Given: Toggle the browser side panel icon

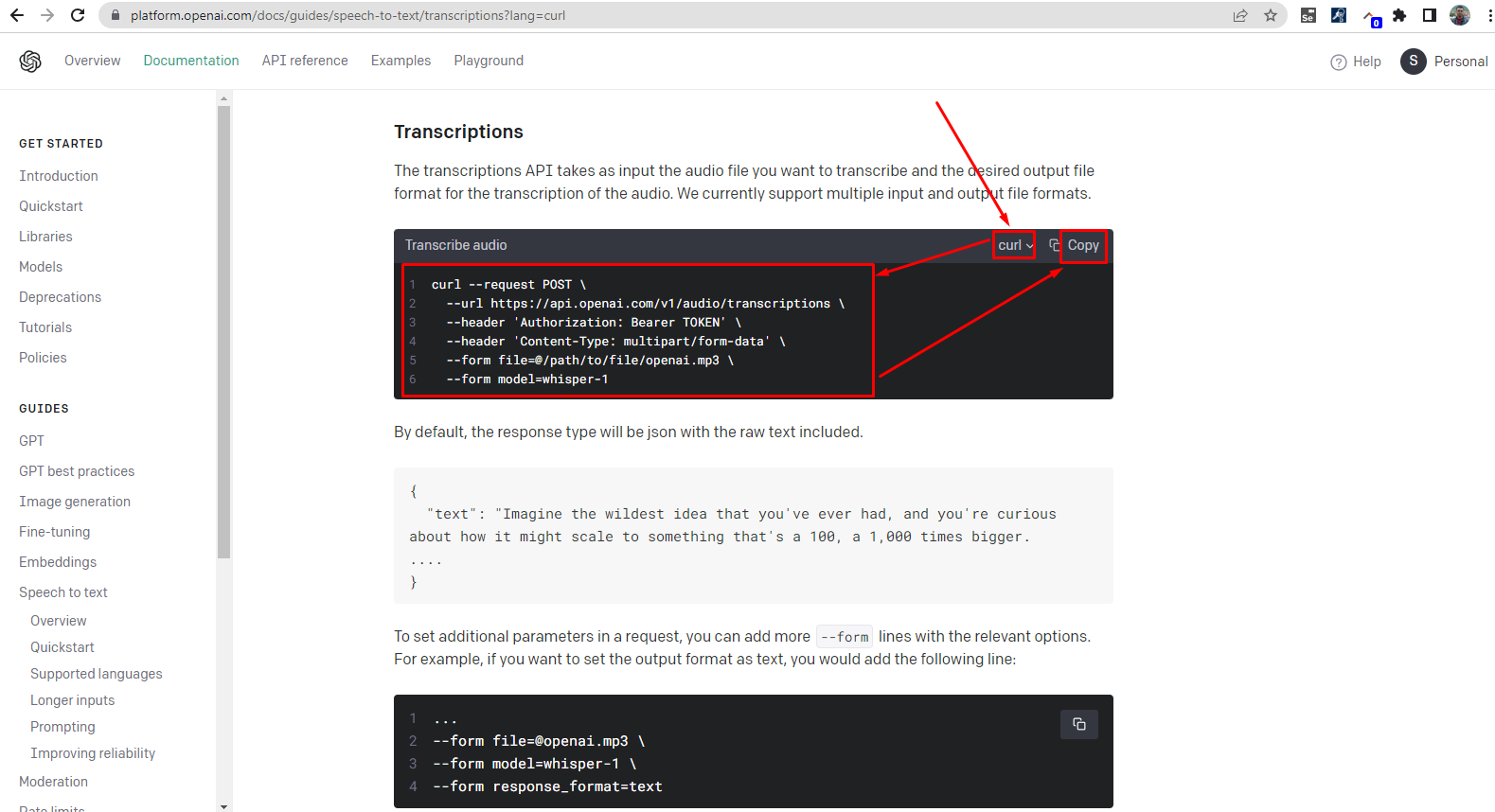Looking at the screenshot, I should (x=1430, y=15).
